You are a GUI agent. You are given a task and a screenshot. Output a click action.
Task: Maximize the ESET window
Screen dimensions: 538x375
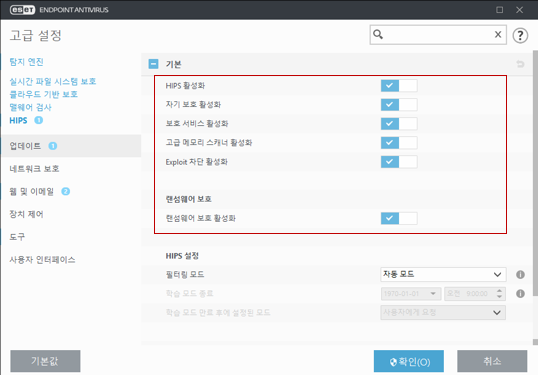pyautogui.click(x=500, y=10)
